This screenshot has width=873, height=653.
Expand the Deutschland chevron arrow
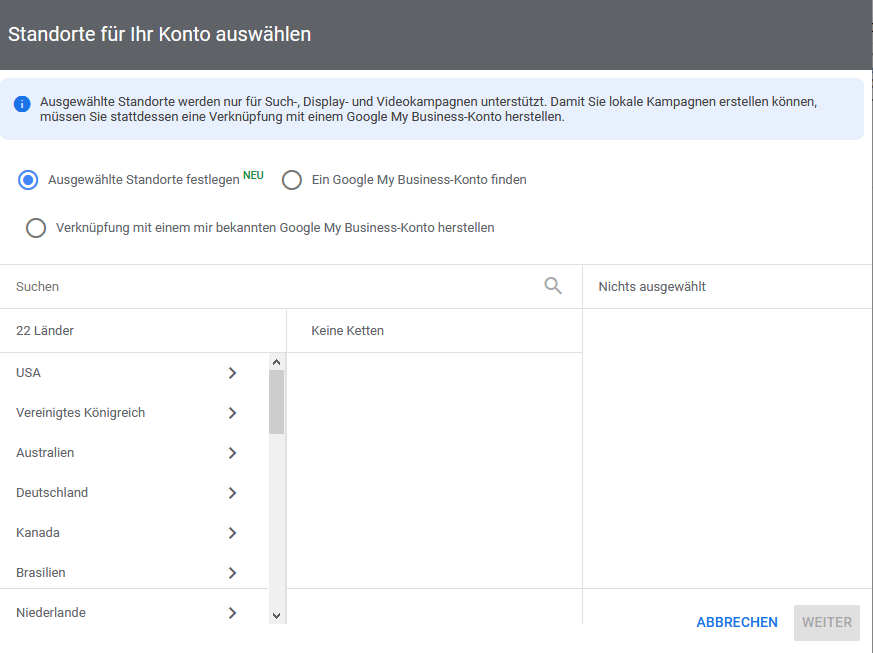[x=232, y=493]
